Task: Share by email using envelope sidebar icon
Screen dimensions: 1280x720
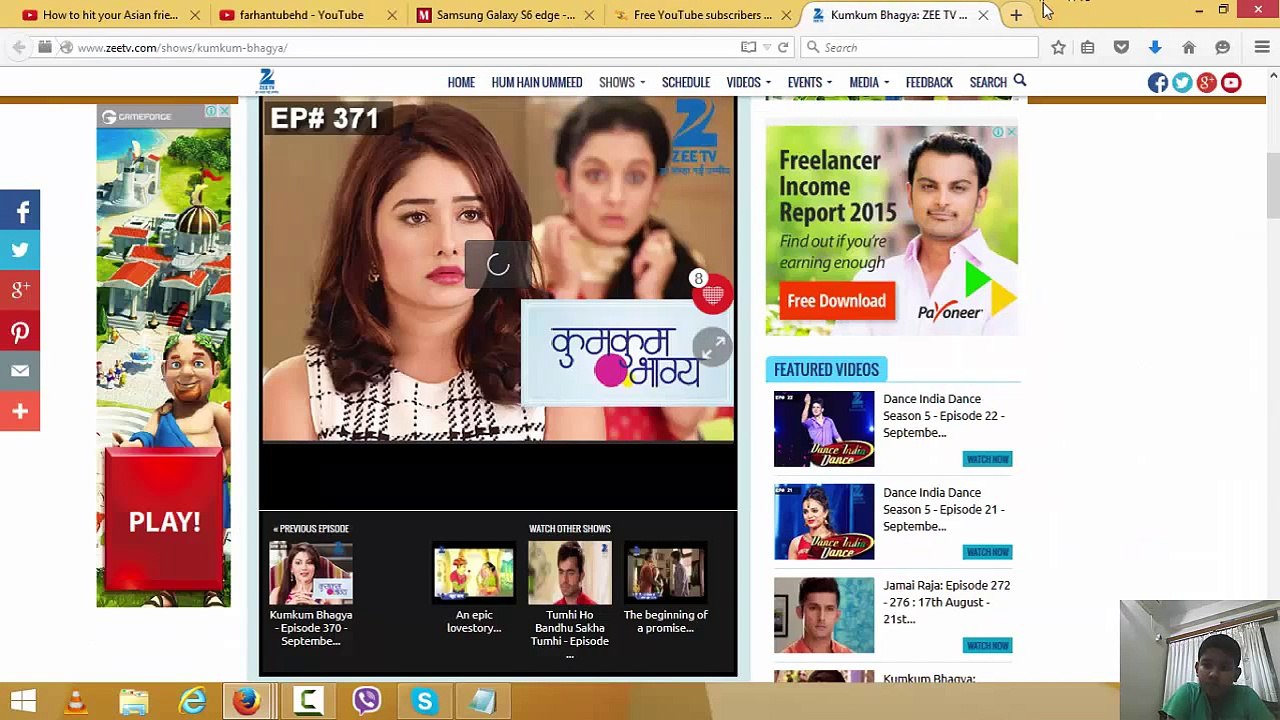Action: point(20,371)
